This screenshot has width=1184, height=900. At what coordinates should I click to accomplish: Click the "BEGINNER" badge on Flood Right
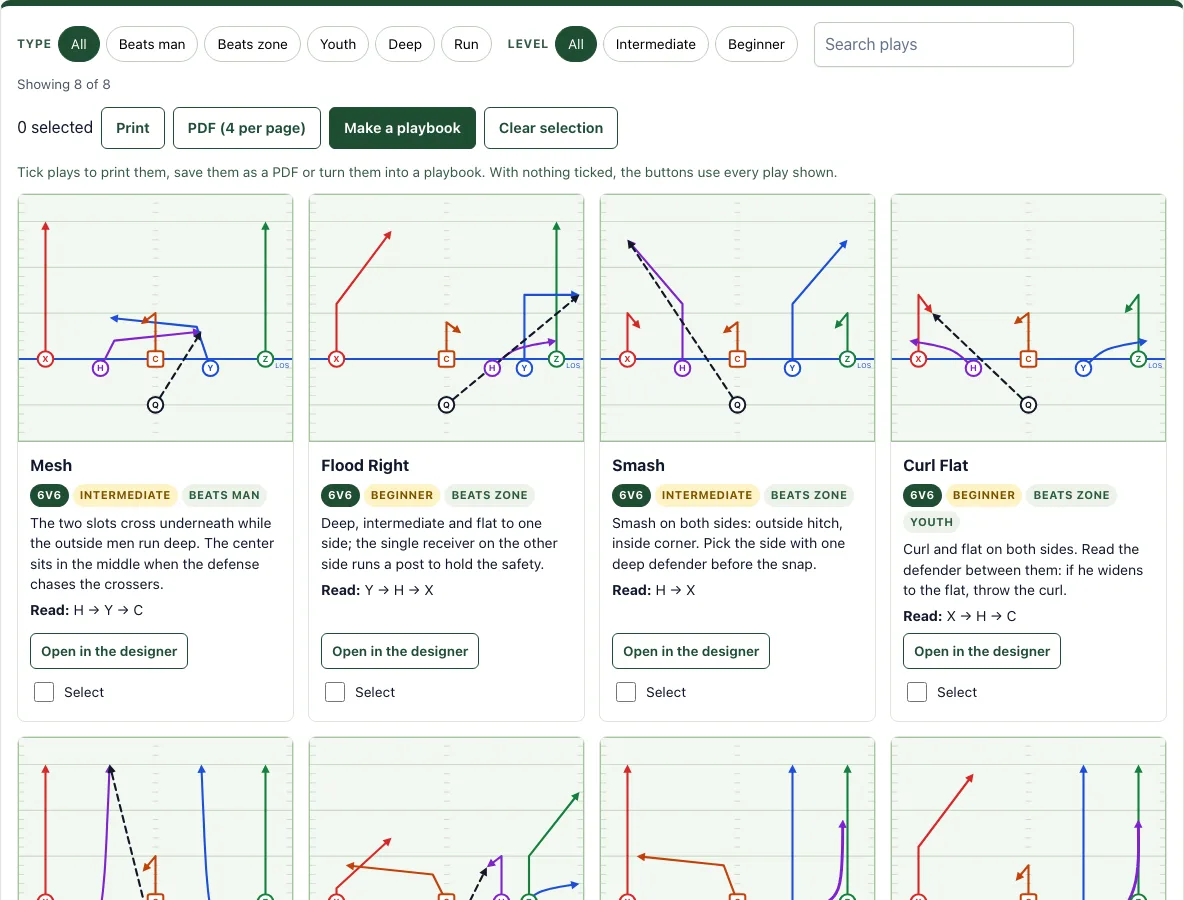tap(402, 495)
